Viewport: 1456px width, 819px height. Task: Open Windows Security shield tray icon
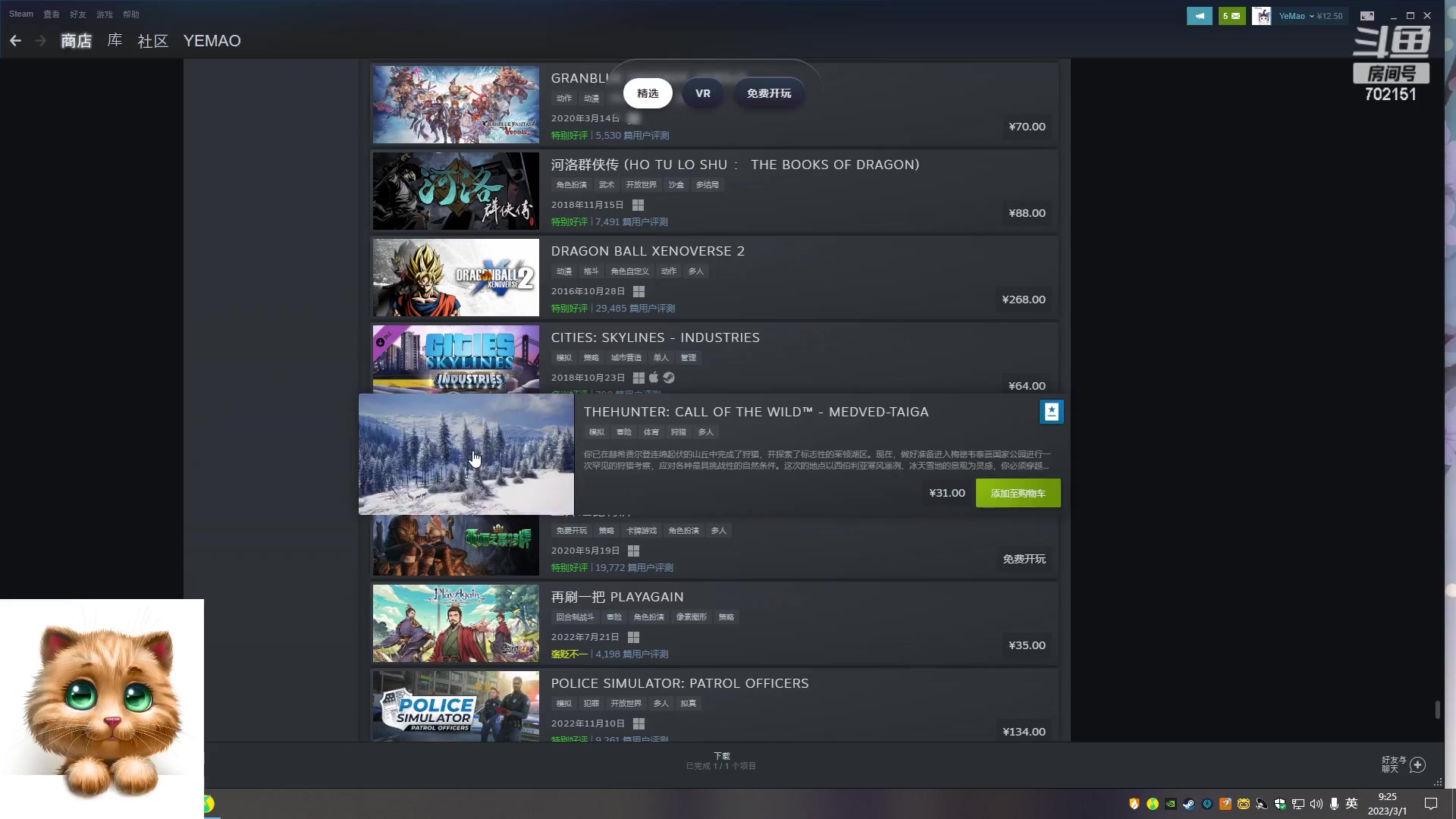[x=1279, y=804]
